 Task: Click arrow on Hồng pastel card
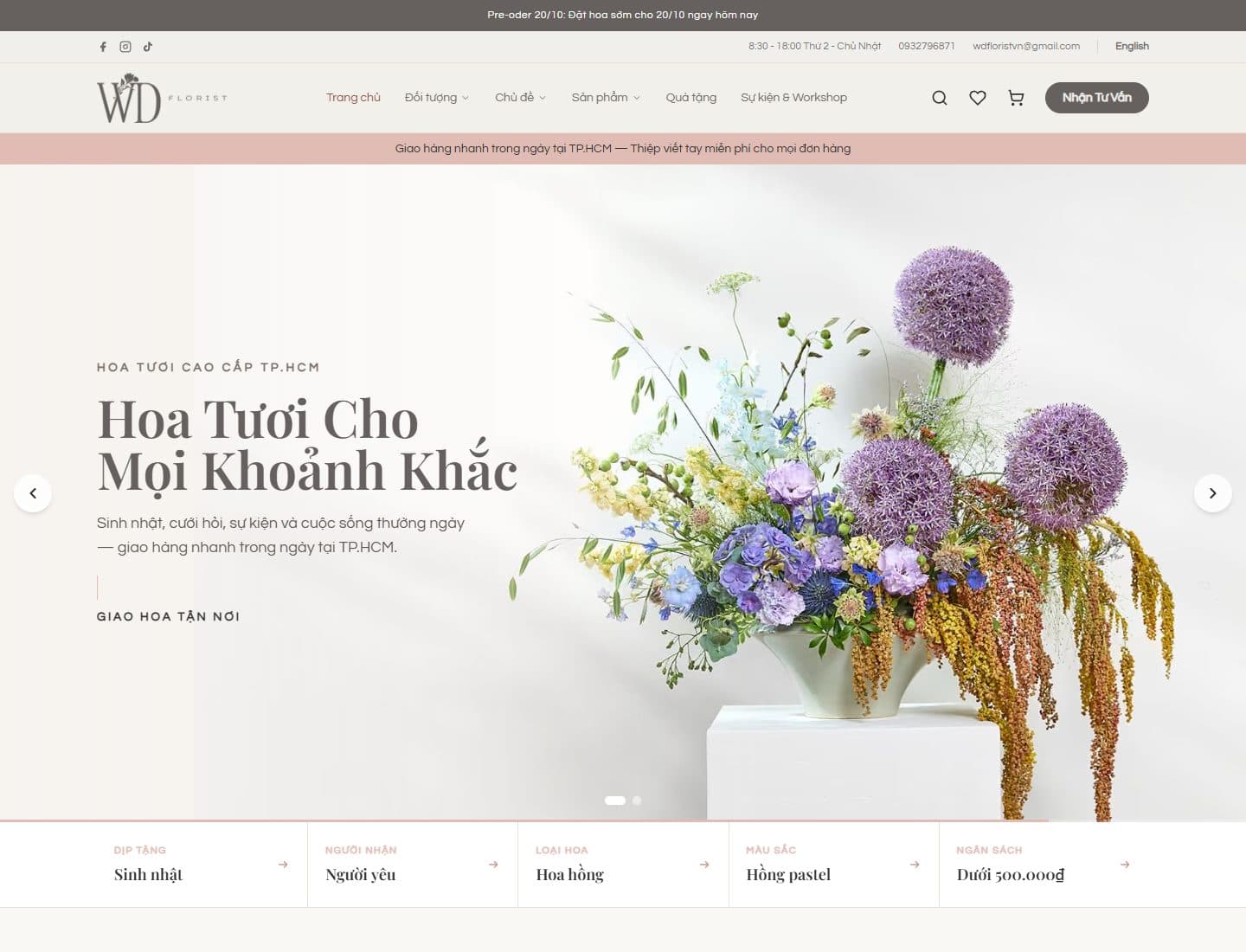[915, 865]
